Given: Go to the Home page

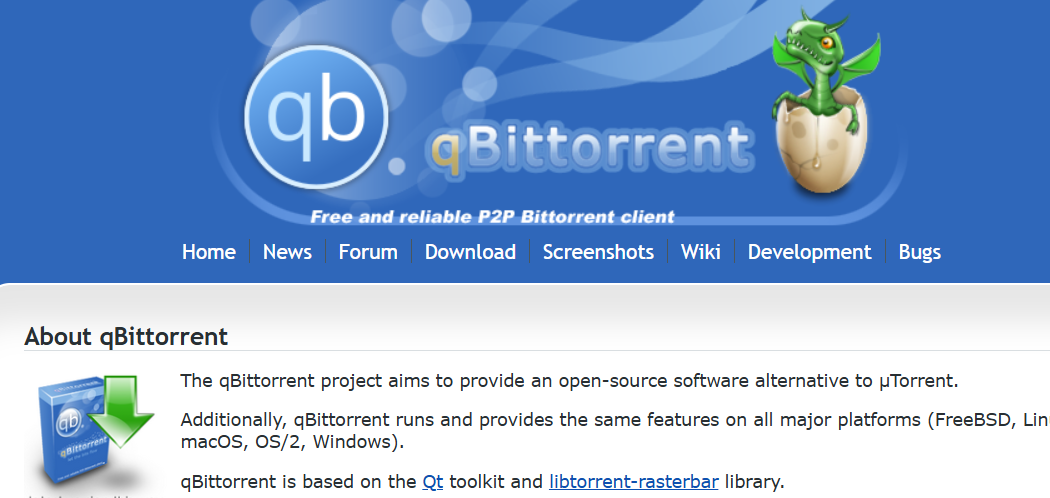Looking at the screenshot, I should 209,252.
